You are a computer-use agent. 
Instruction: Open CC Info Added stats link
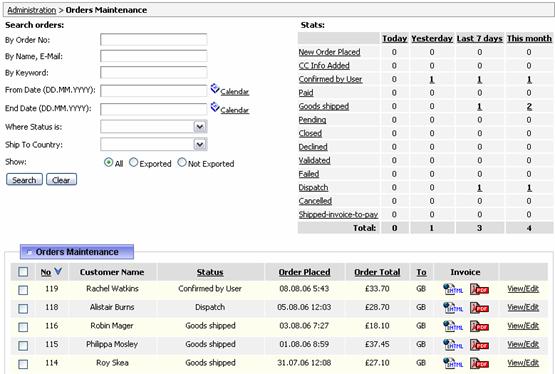pos(324,65)
